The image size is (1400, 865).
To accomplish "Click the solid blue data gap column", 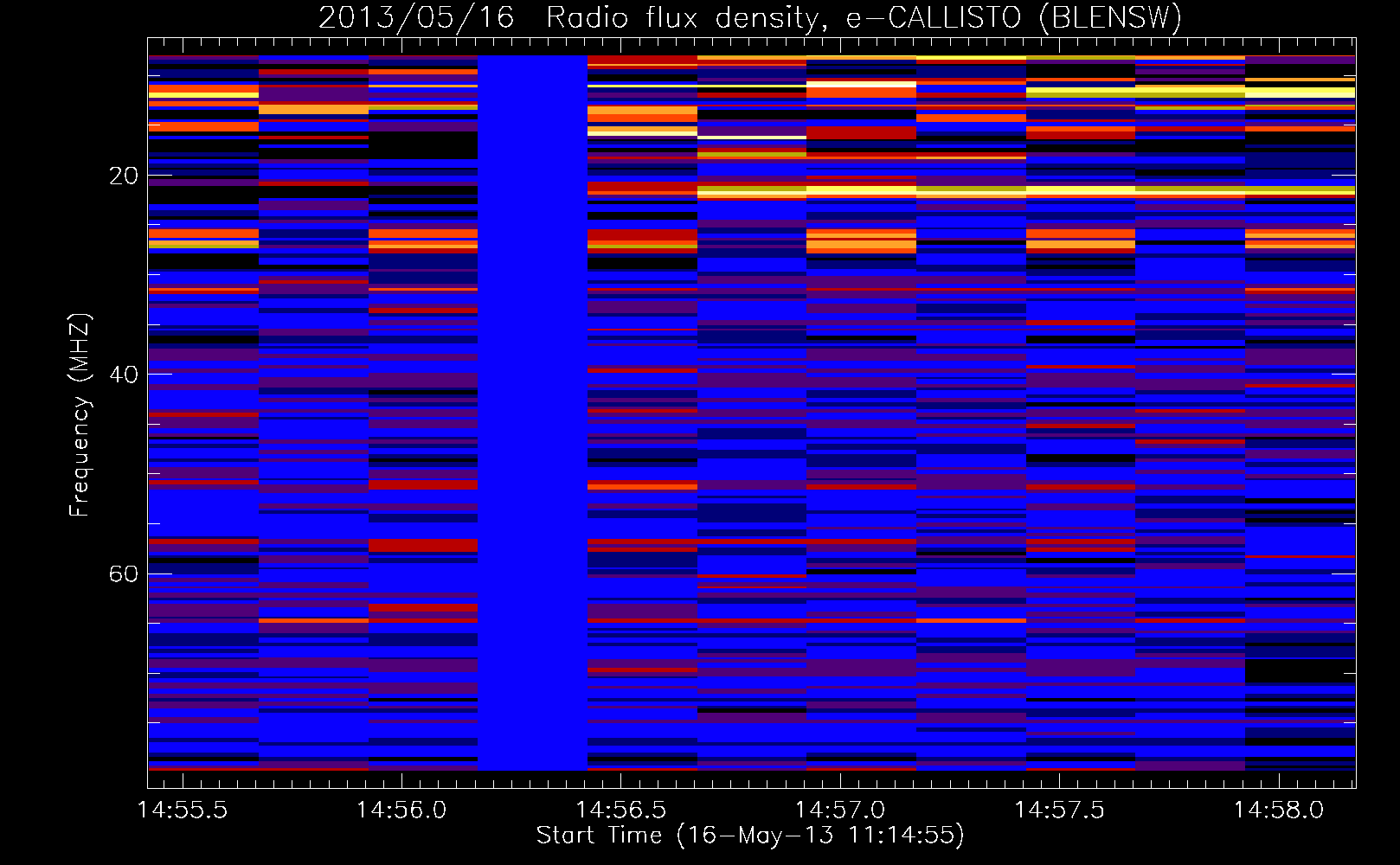I will (x=532, y=413).
